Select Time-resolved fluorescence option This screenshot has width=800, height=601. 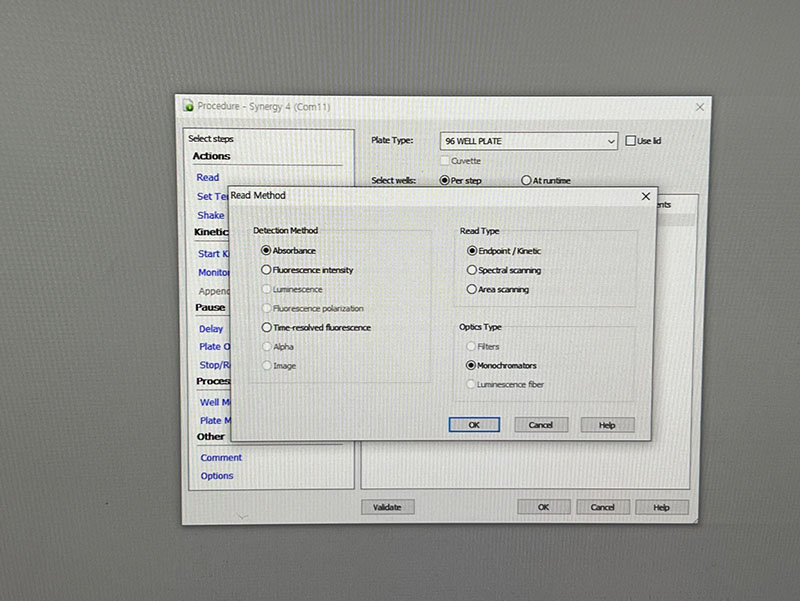266,328
